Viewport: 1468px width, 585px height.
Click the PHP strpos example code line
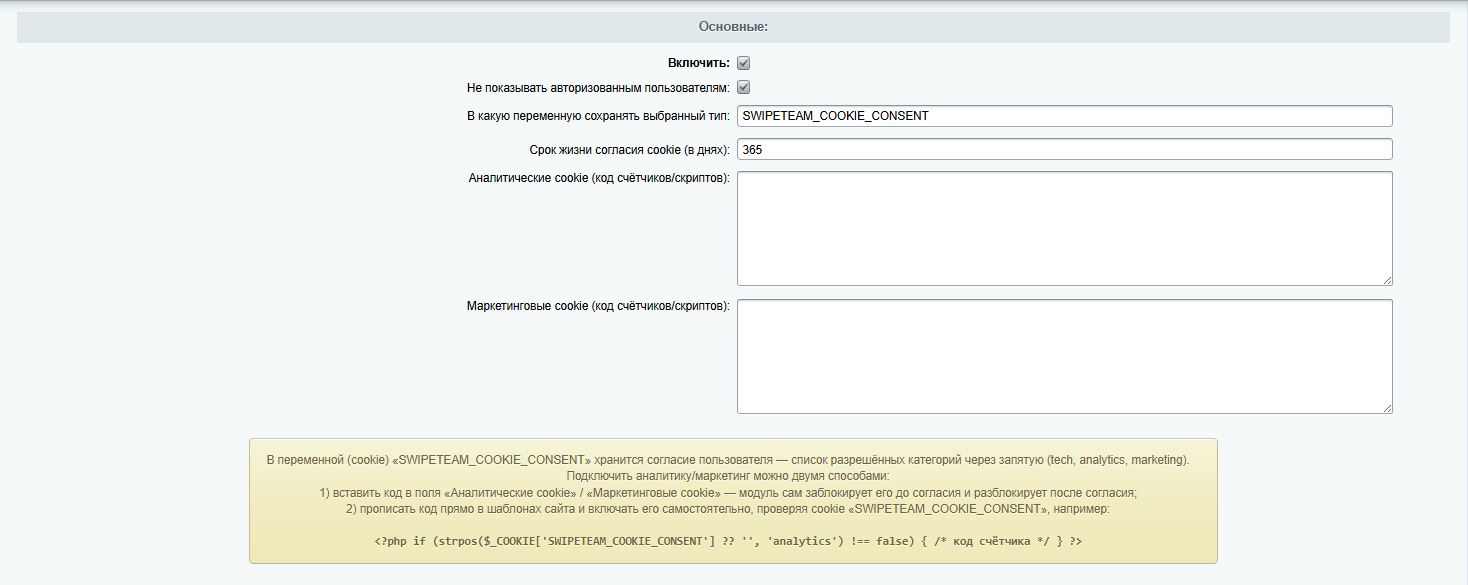pos(728,541)
